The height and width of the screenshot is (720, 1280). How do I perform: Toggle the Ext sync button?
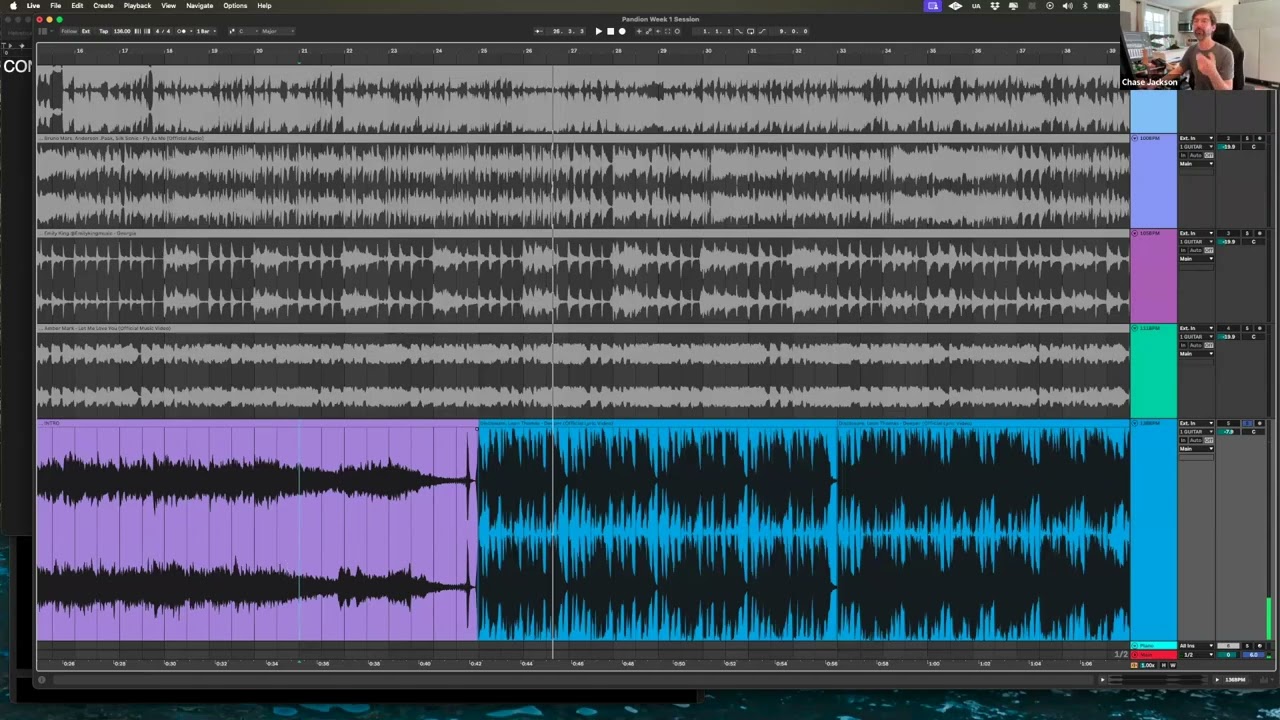[86, 31]
